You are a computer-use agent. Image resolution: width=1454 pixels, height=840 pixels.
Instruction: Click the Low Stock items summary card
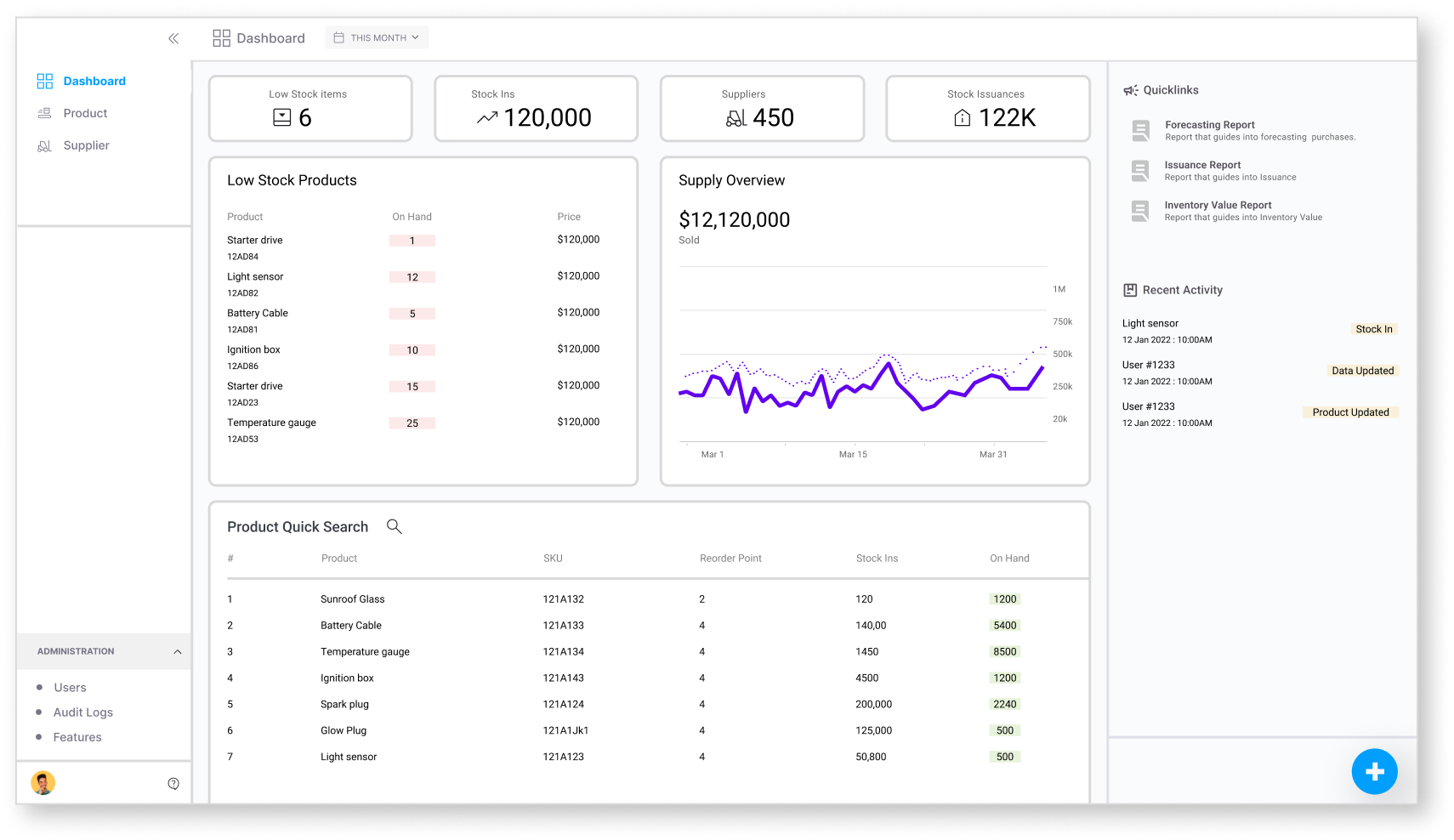point(310,109)
